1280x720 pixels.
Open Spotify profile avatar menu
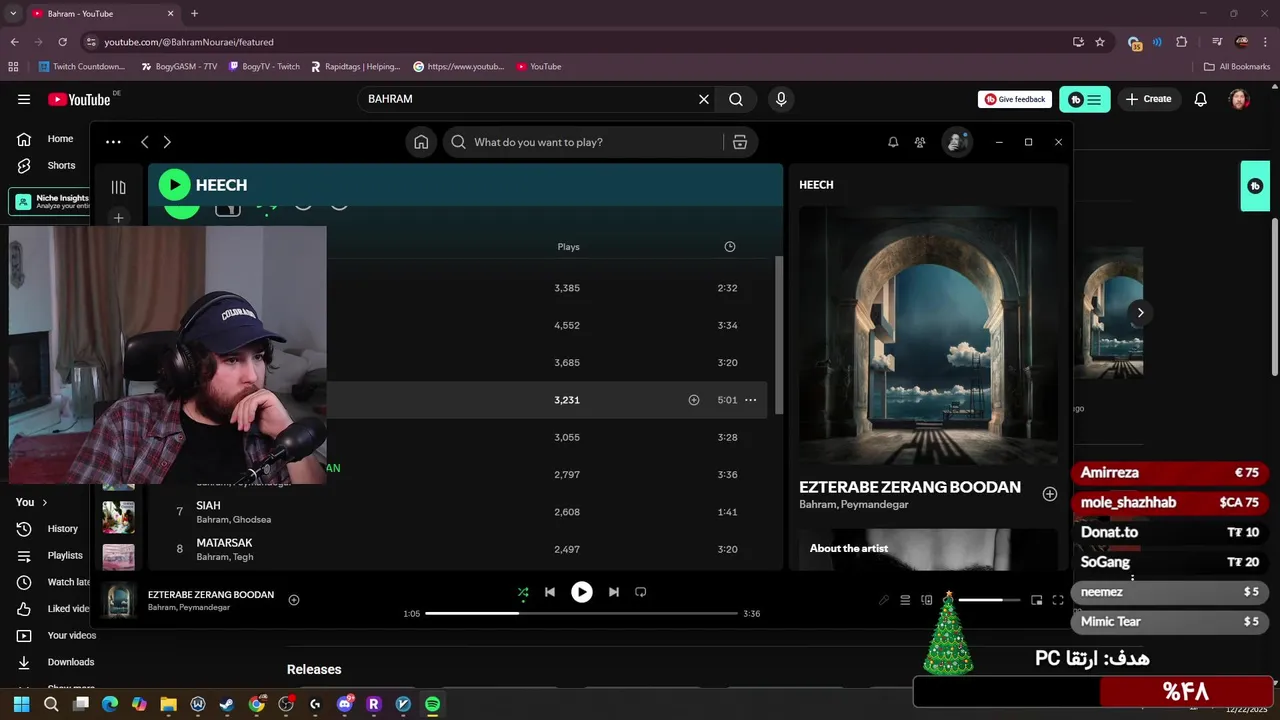pyautogui.click(x=957, y=142)
